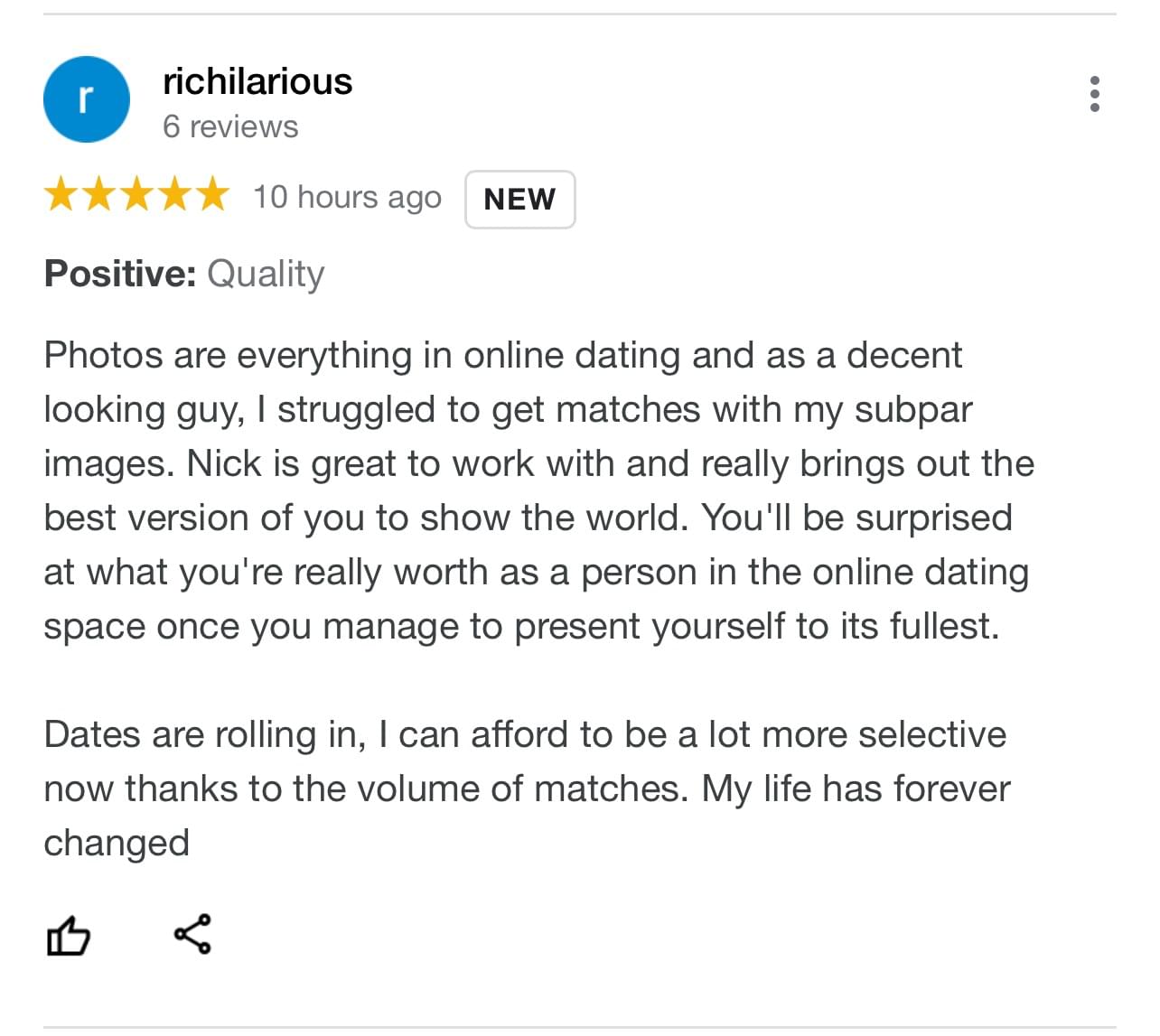Open the three-dot more options menu

pyautogui.click(x=1095, y=94)
